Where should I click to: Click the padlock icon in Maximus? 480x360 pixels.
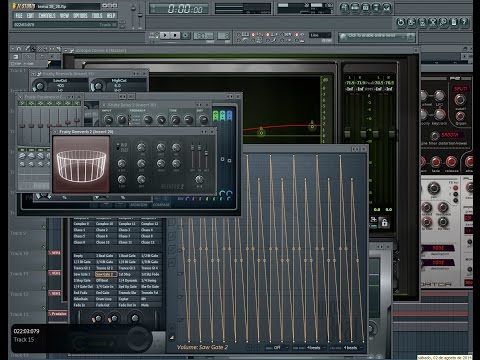384,222
